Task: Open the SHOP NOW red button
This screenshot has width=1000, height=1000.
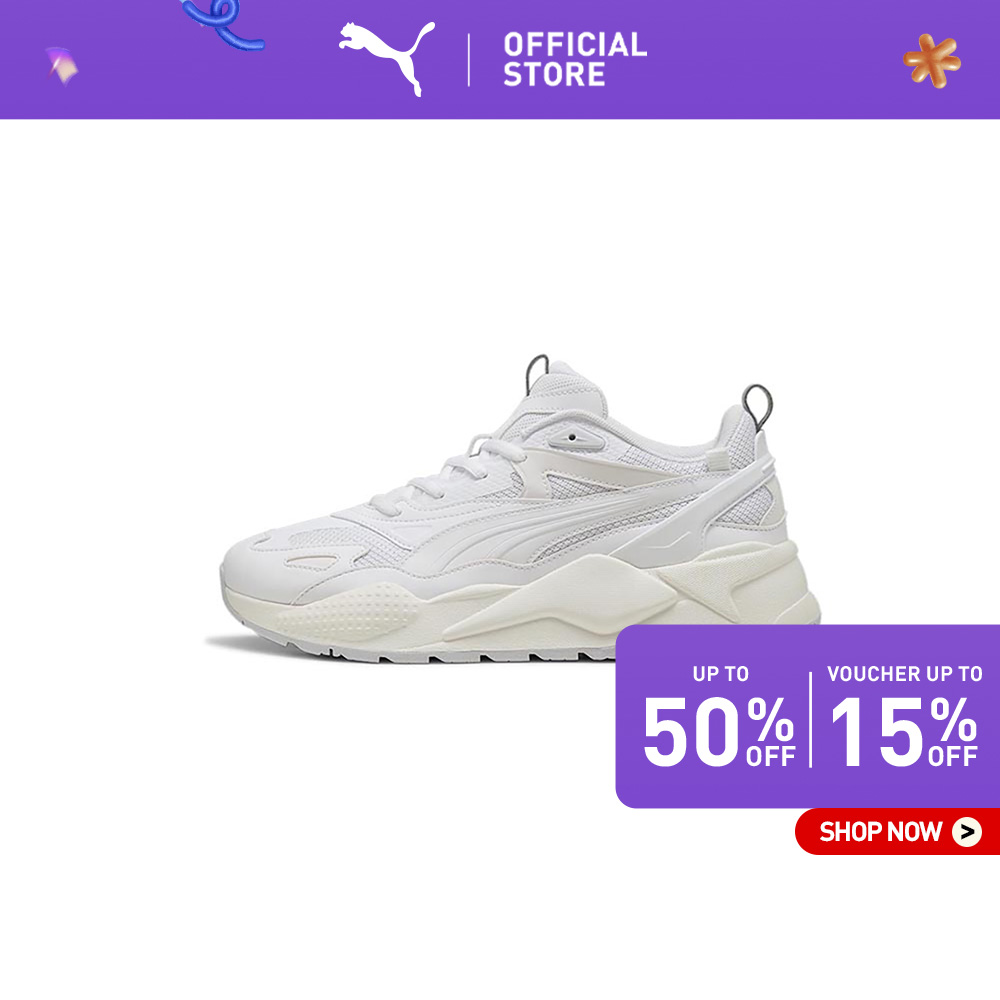Action: pos(897,832)
